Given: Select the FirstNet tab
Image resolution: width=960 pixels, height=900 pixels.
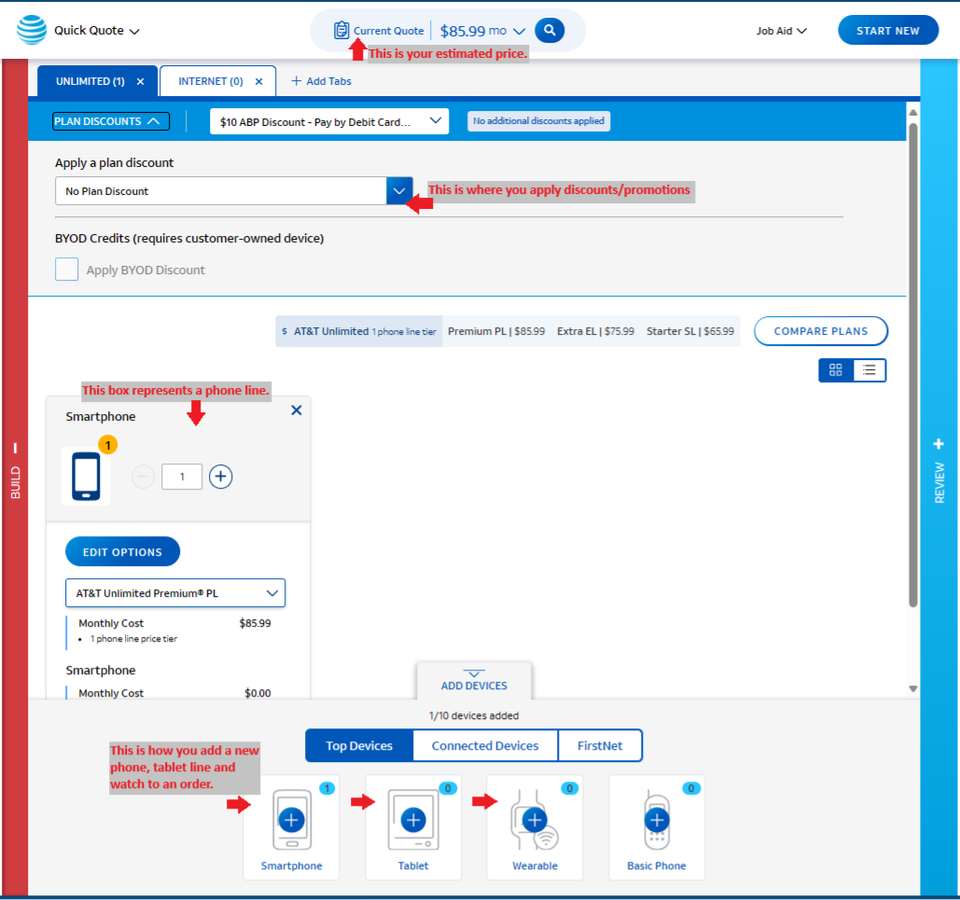Looking at the screenshot, I should tap(600, 745).
